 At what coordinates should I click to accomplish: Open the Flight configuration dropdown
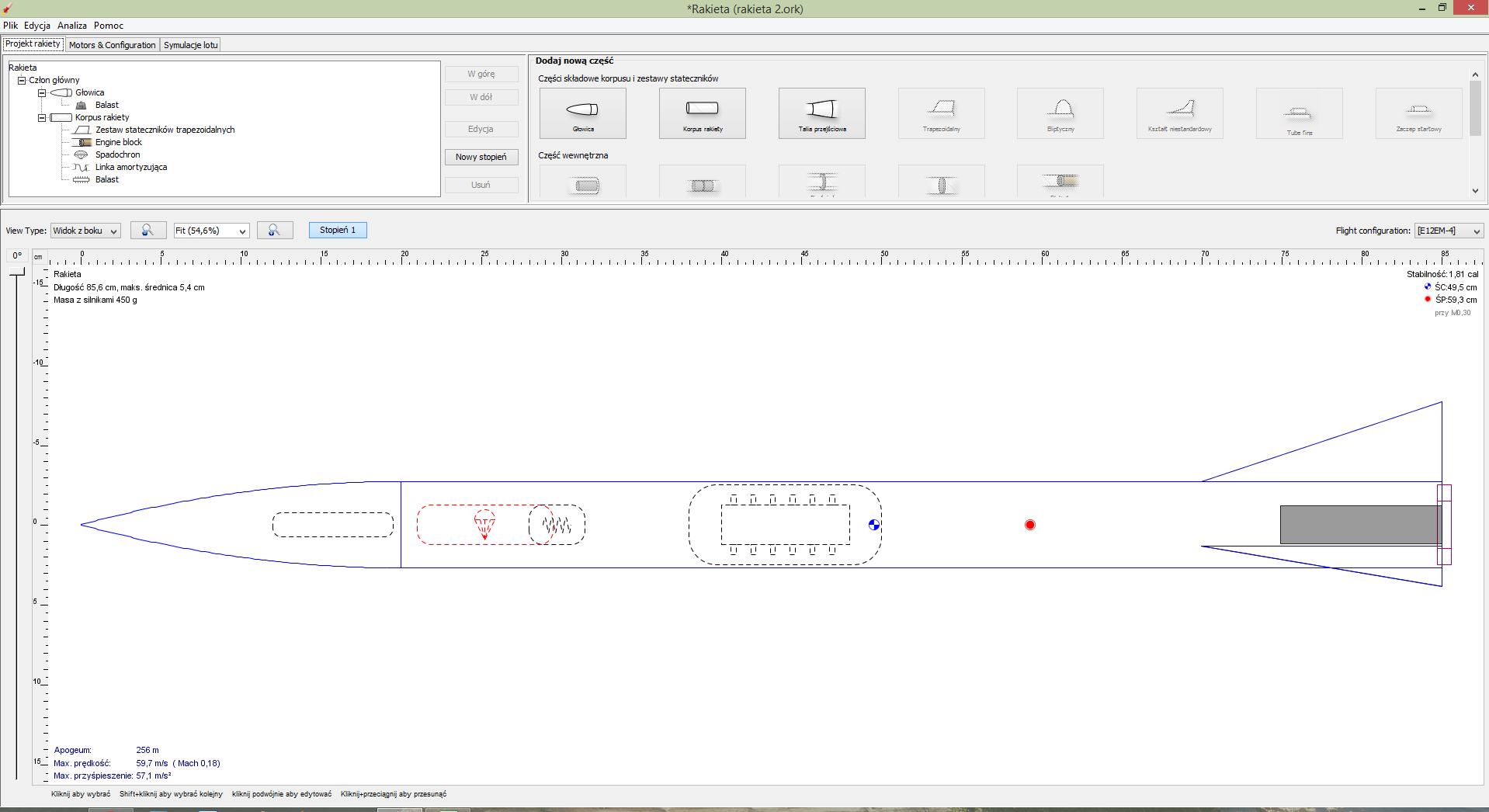click(x=1449, y=231)
